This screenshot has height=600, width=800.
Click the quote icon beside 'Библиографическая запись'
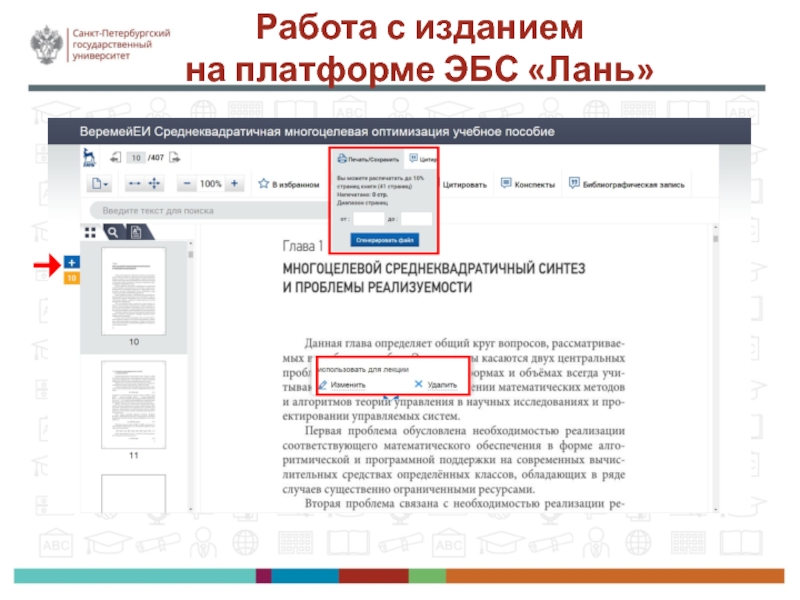pyautogui.click(x=574, y=183)
